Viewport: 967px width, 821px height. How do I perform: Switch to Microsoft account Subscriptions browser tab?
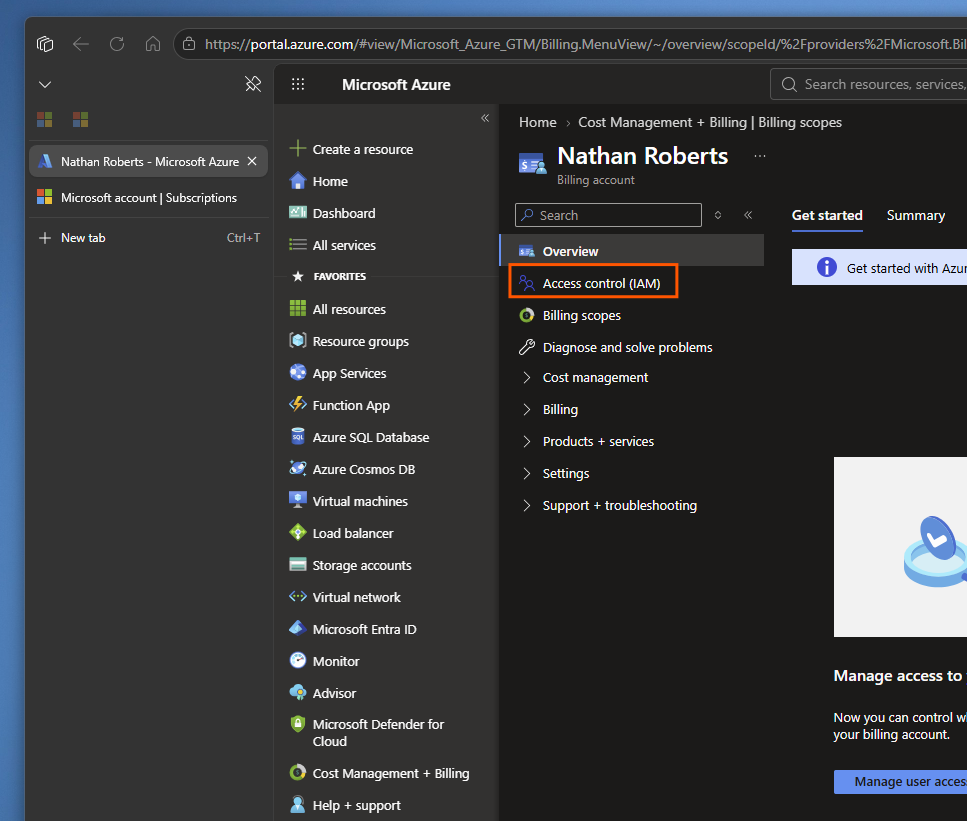(149, 197)
